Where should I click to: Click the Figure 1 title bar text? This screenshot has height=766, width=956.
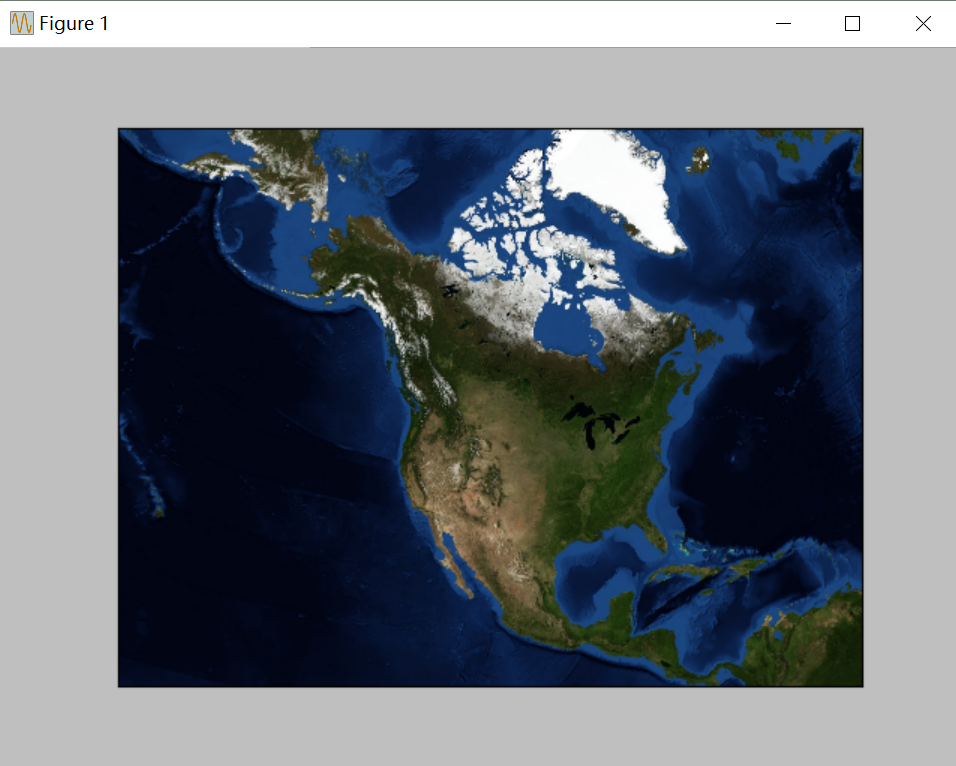pyautogui.click(x=75, y=22)
